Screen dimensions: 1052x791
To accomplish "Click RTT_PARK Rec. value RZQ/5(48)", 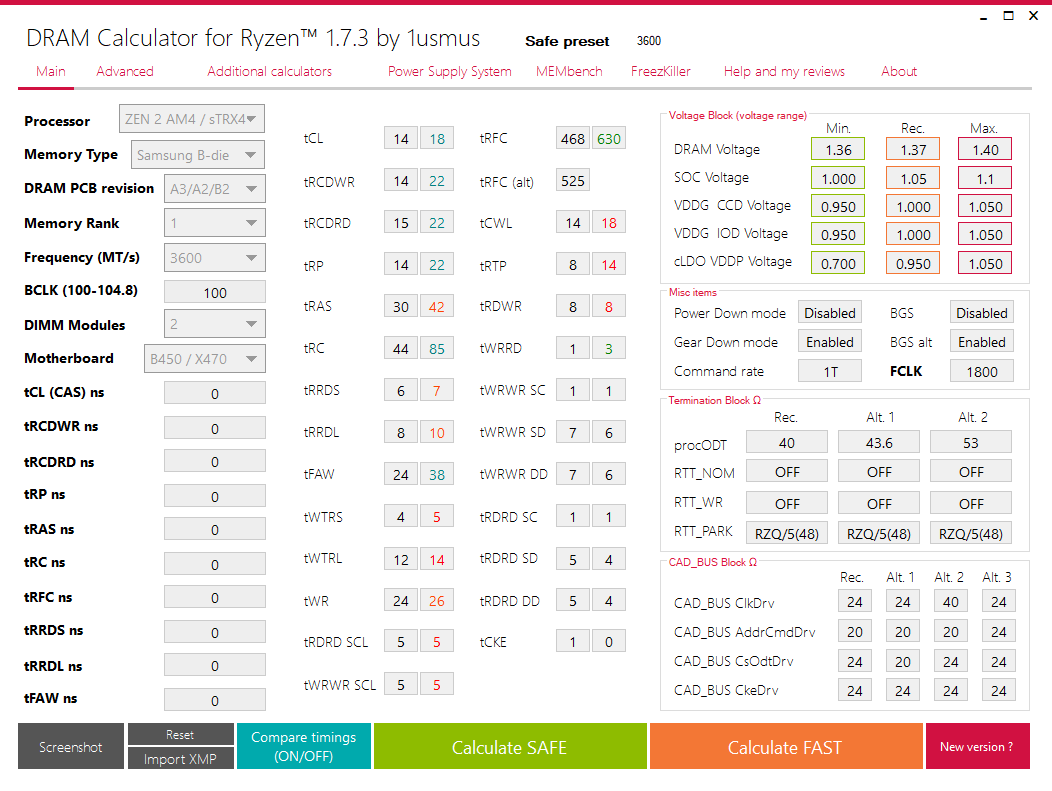I will (787, 533).
